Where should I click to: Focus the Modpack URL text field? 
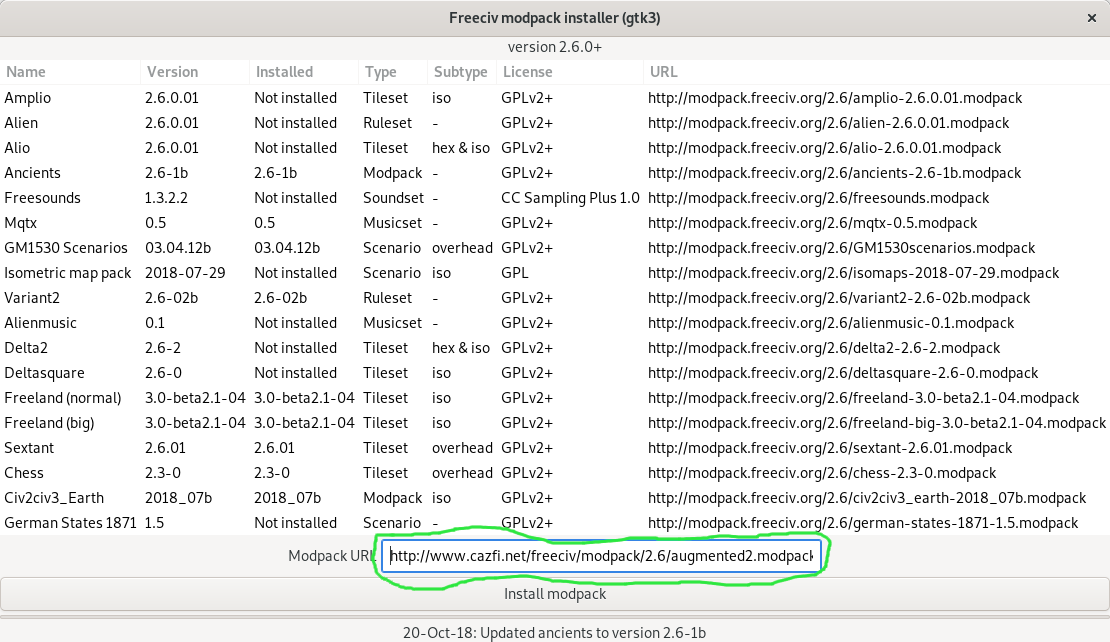600,556
